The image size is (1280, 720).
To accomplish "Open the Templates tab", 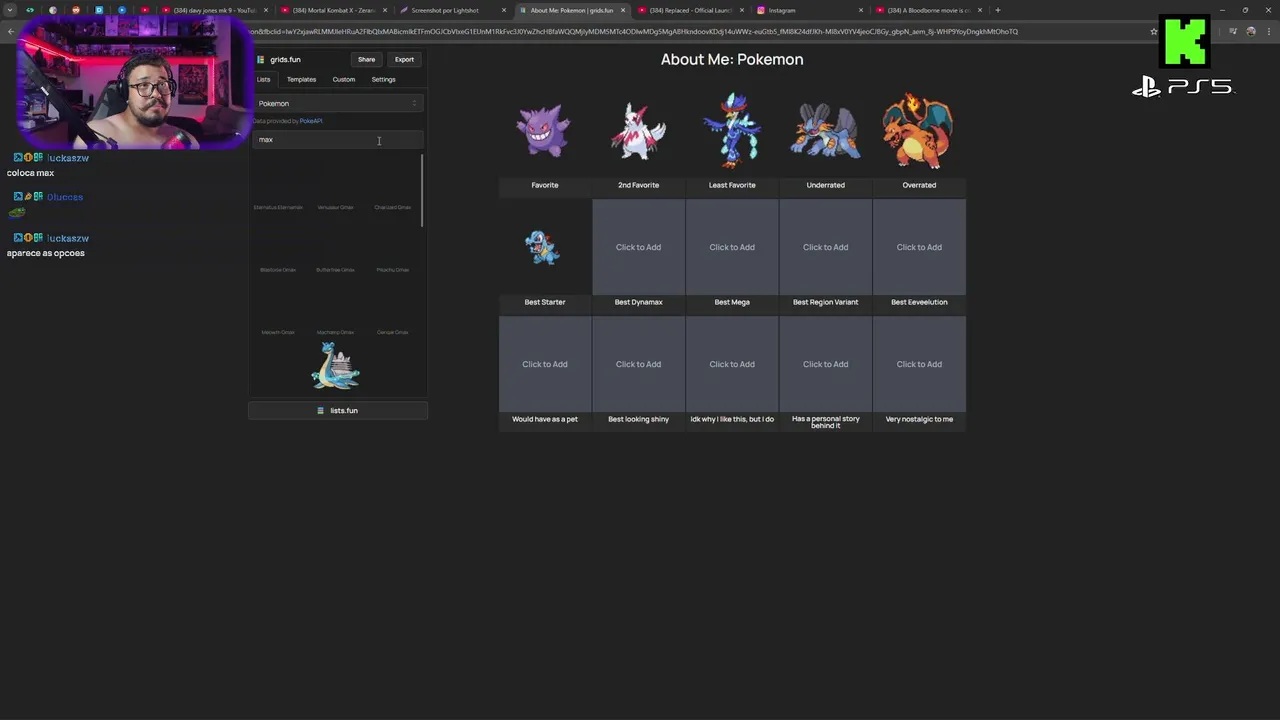I will coord(301,79).
